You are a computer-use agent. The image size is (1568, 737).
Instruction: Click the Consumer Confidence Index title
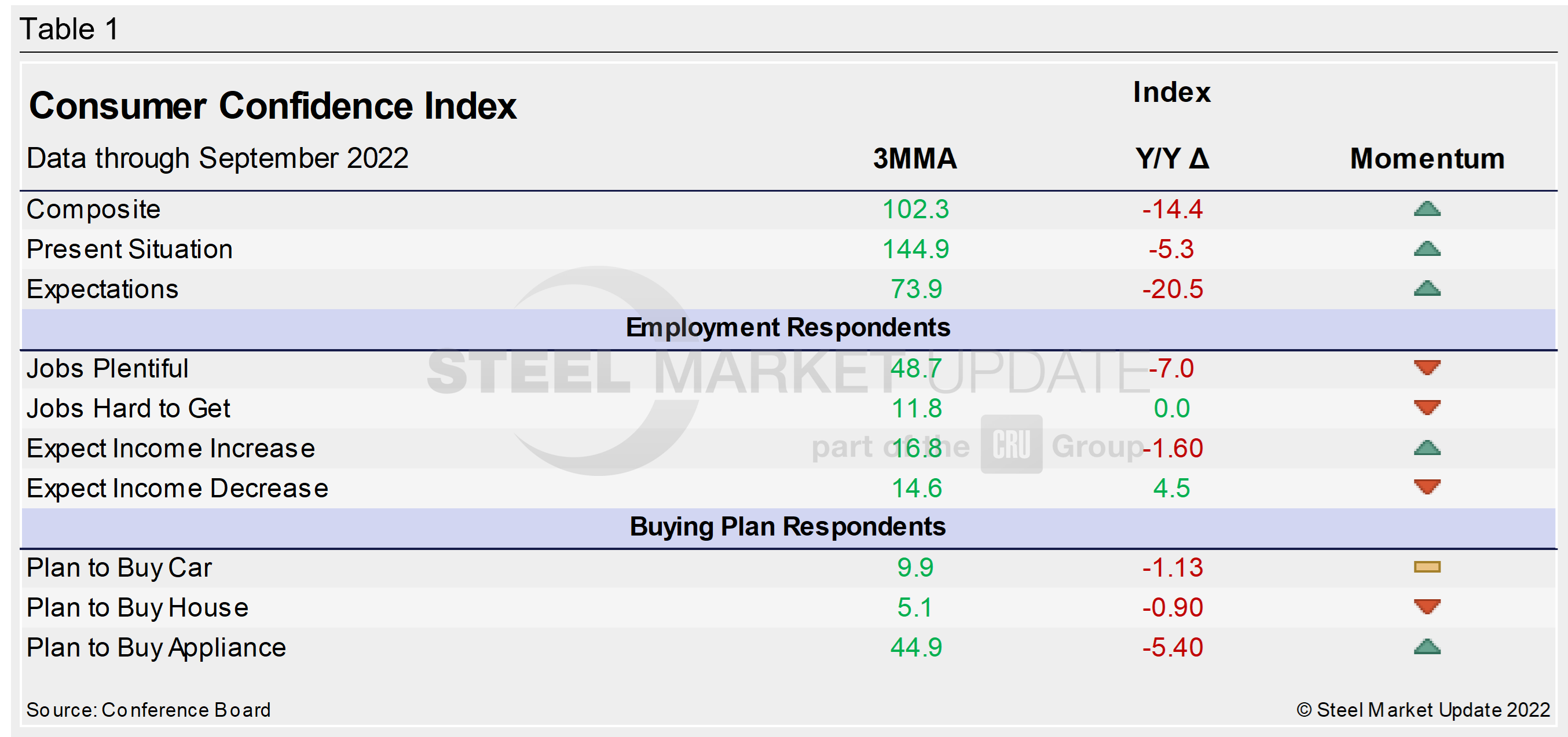(x=273, y=106)
